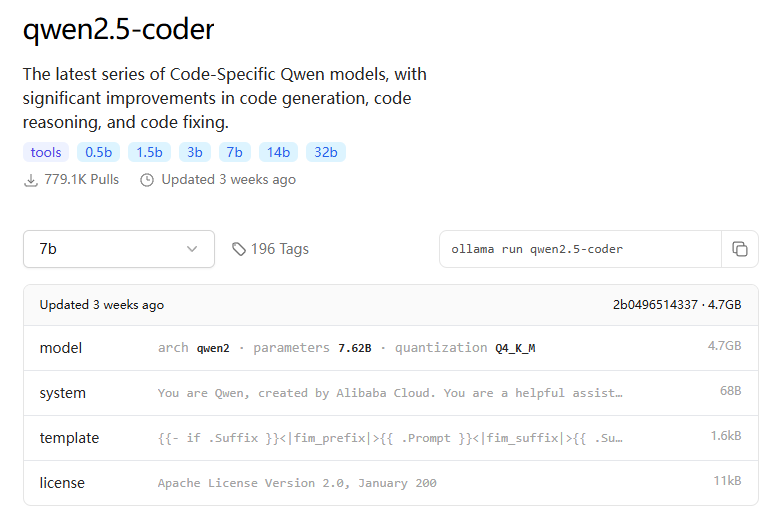Click the tag icon beside 196 Tags

(239, 249)
